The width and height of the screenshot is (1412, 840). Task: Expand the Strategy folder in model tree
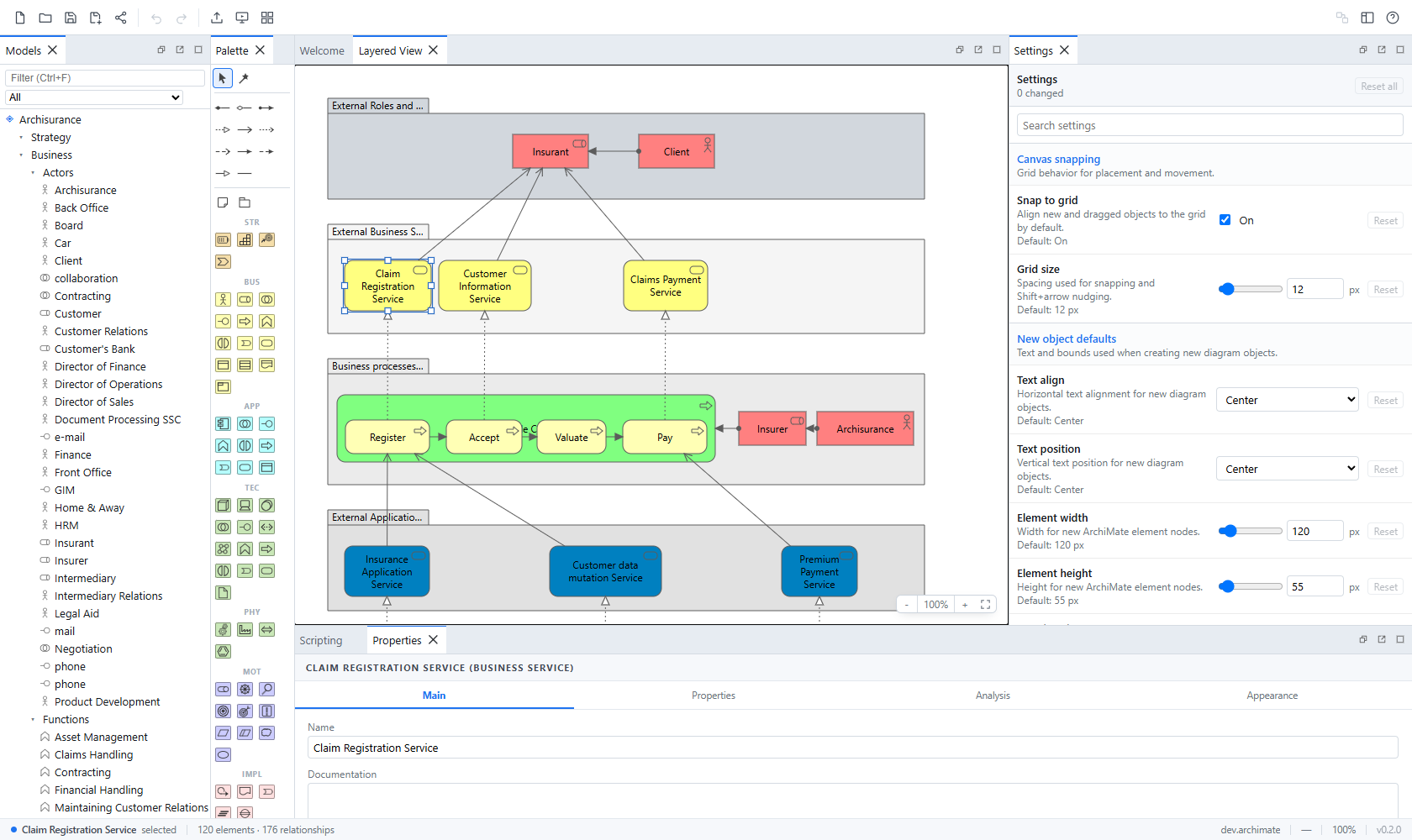pos(21,138)
